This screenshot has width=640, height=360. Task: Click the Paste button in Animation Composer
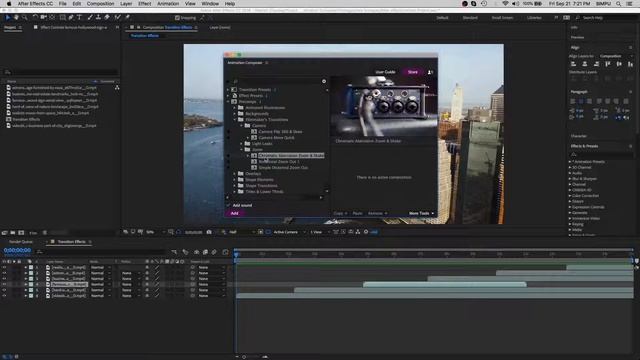[x=357, y=213]
